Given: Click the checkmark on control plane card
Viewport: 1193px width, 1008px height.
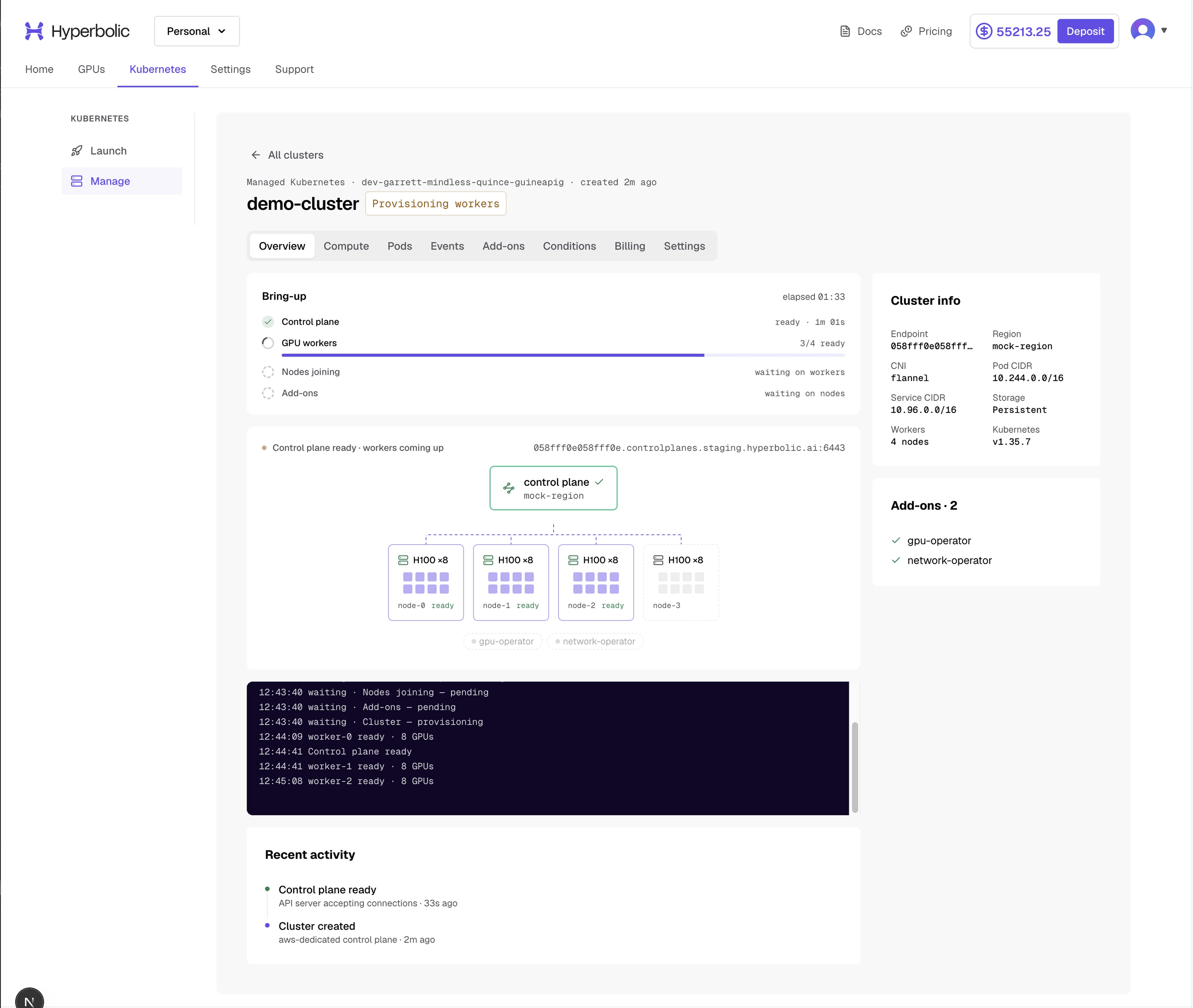Looking at the screenshot, I should click(598, 482).
